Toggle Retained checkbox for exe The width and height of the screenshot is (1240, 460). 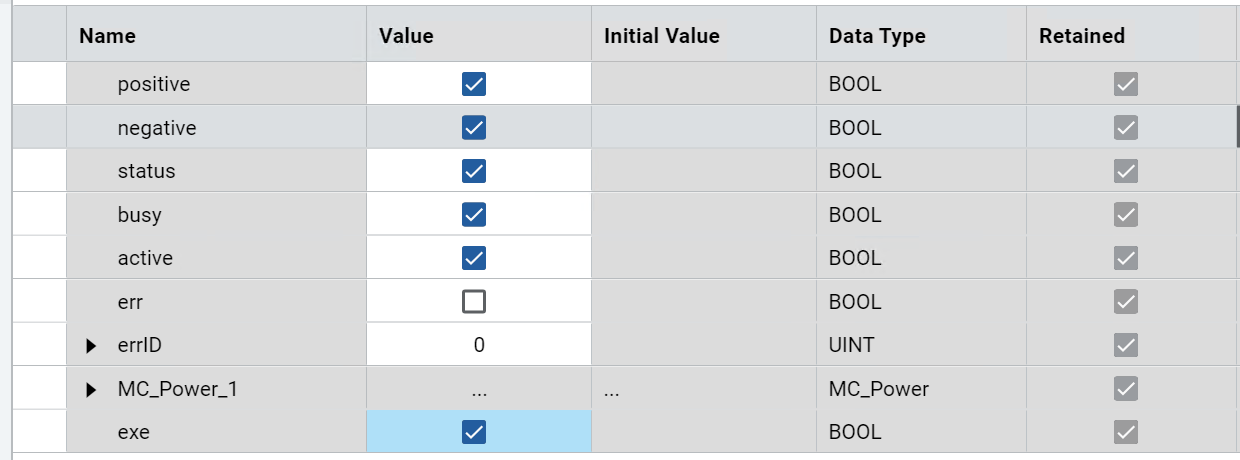point(1126,432)
